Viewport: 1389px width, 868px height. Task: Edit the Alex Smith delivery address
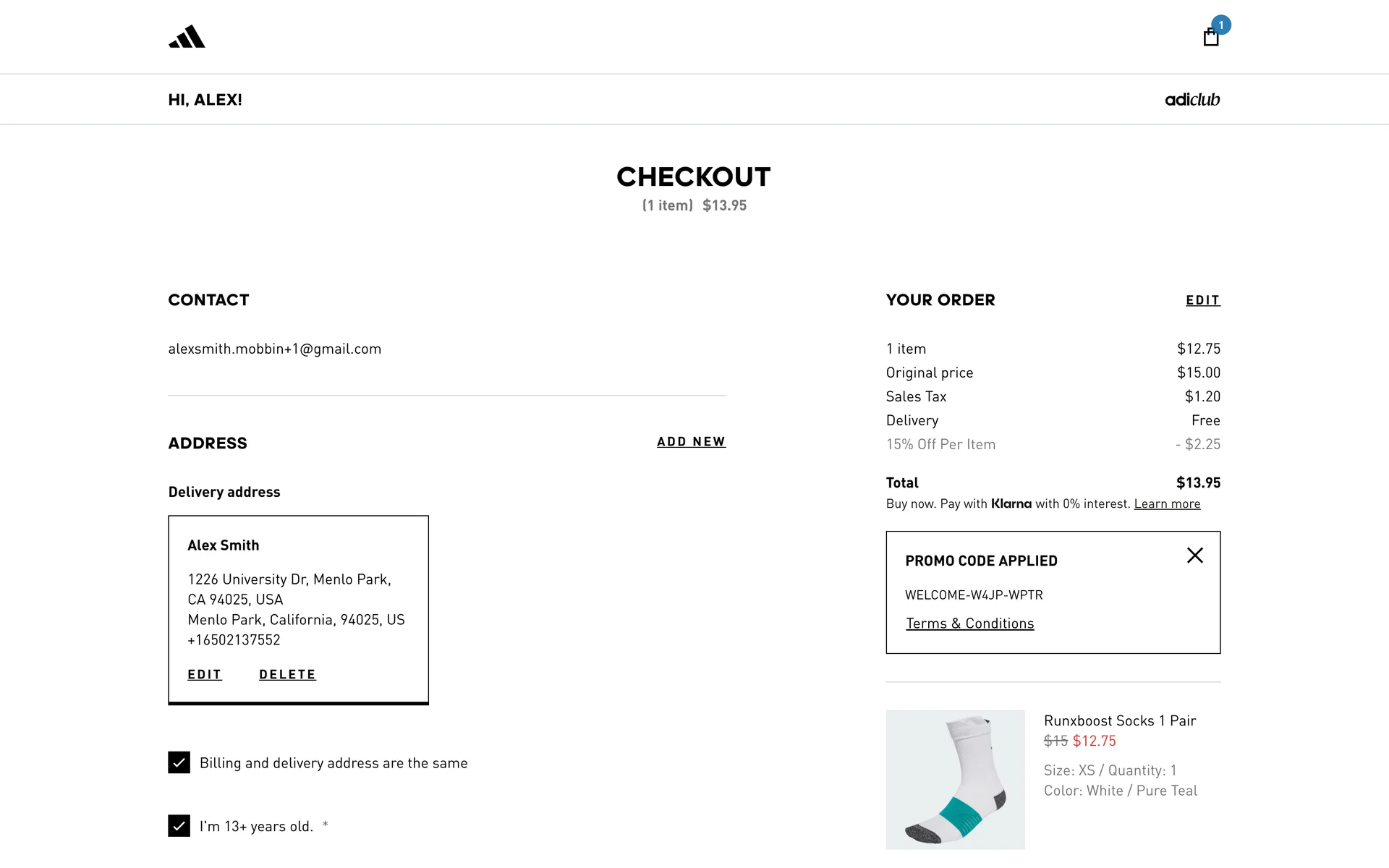205,674
